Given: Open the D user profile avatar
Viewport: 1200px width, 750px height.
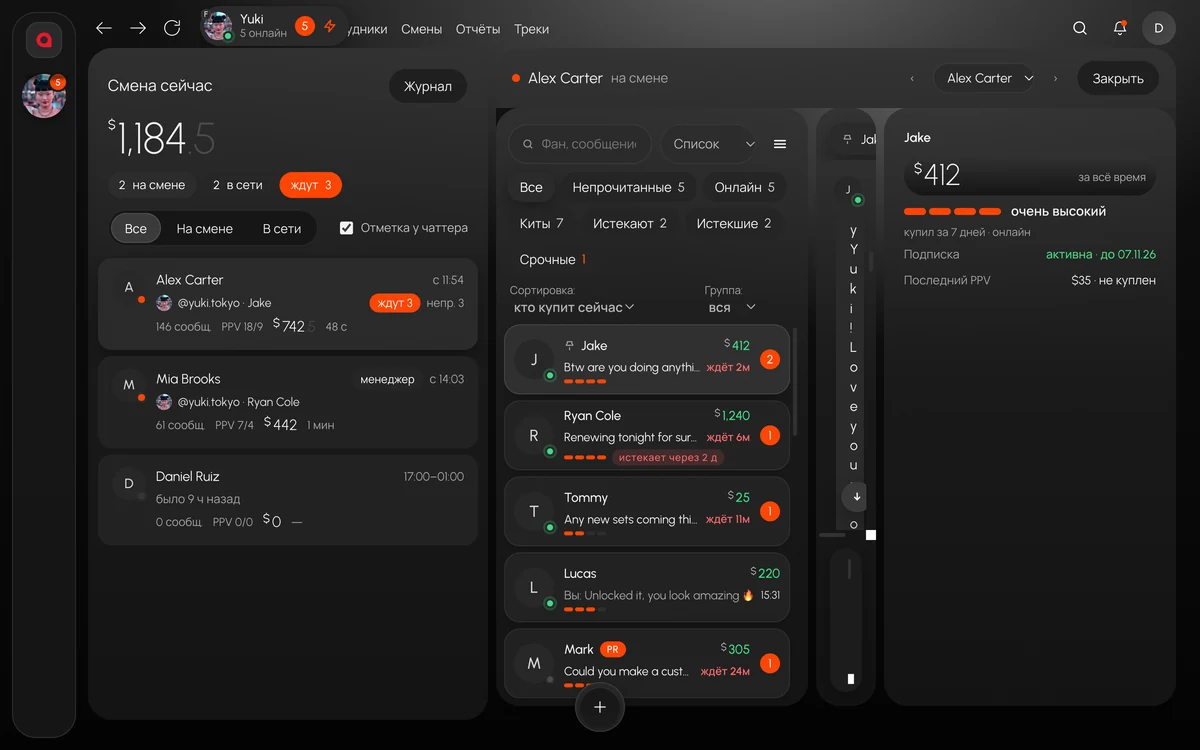Looking at the screenshot, I should 1159,28.
